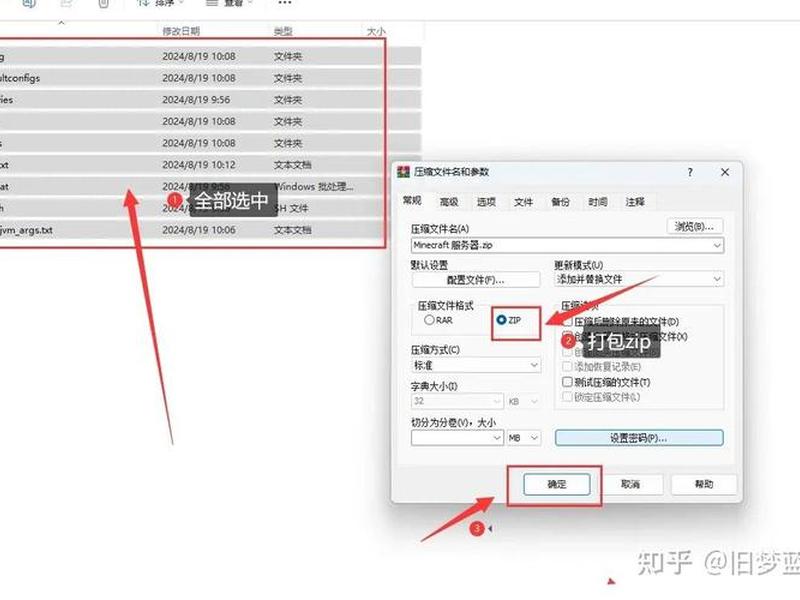The width and height of the screenshot is (800, 600).
Task: Click the question mark help icon in dialog
Action: tap(690, 172)
